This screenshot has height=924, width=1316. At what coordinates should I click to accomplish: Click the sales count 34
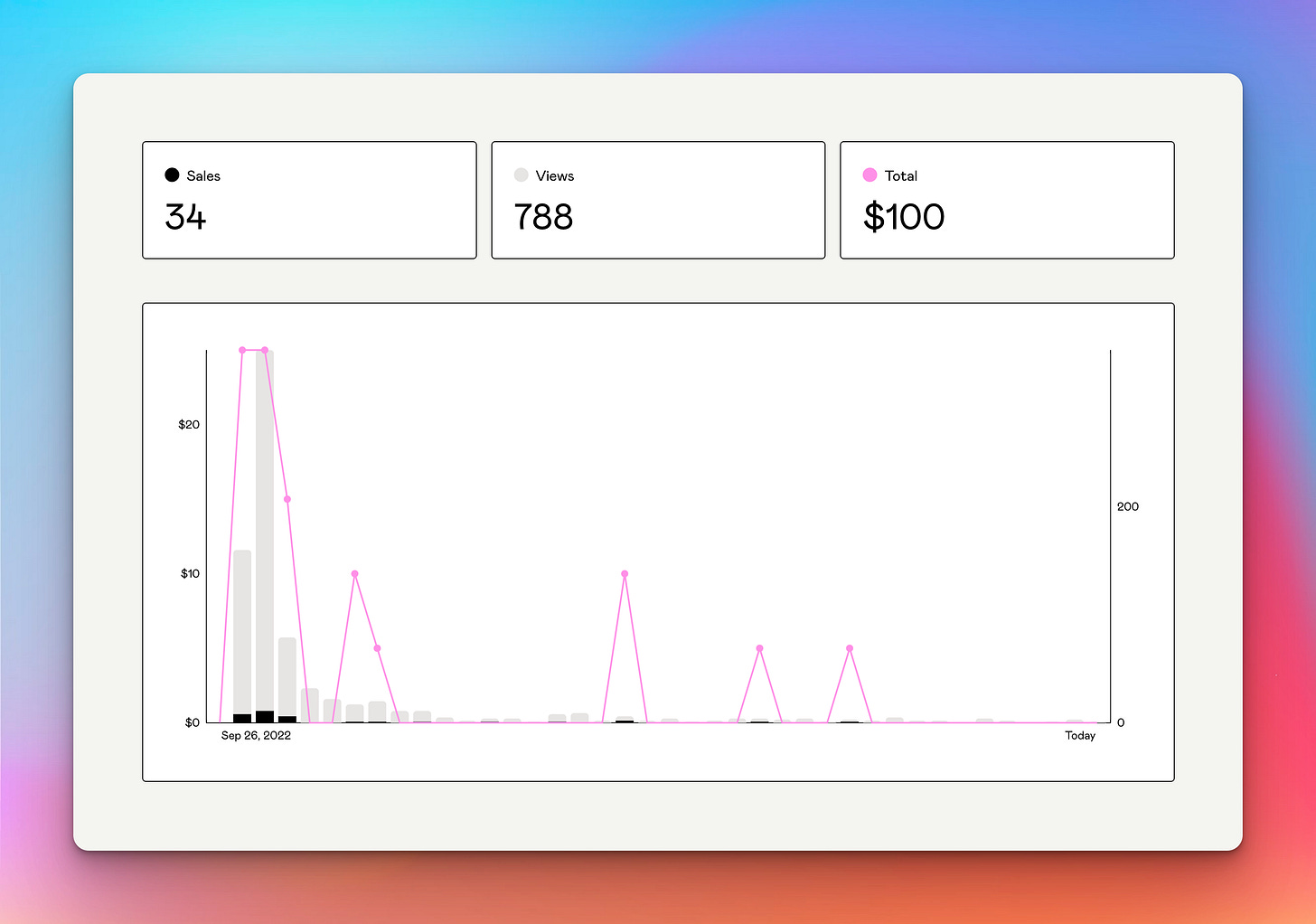[x=185, y=217]
